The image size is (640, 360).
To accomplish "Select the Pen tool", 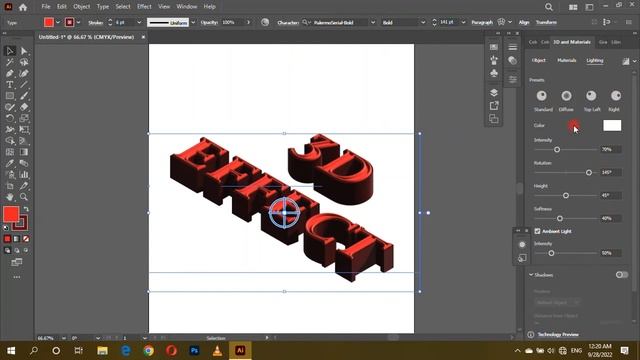I will click(x=10, y=73).
